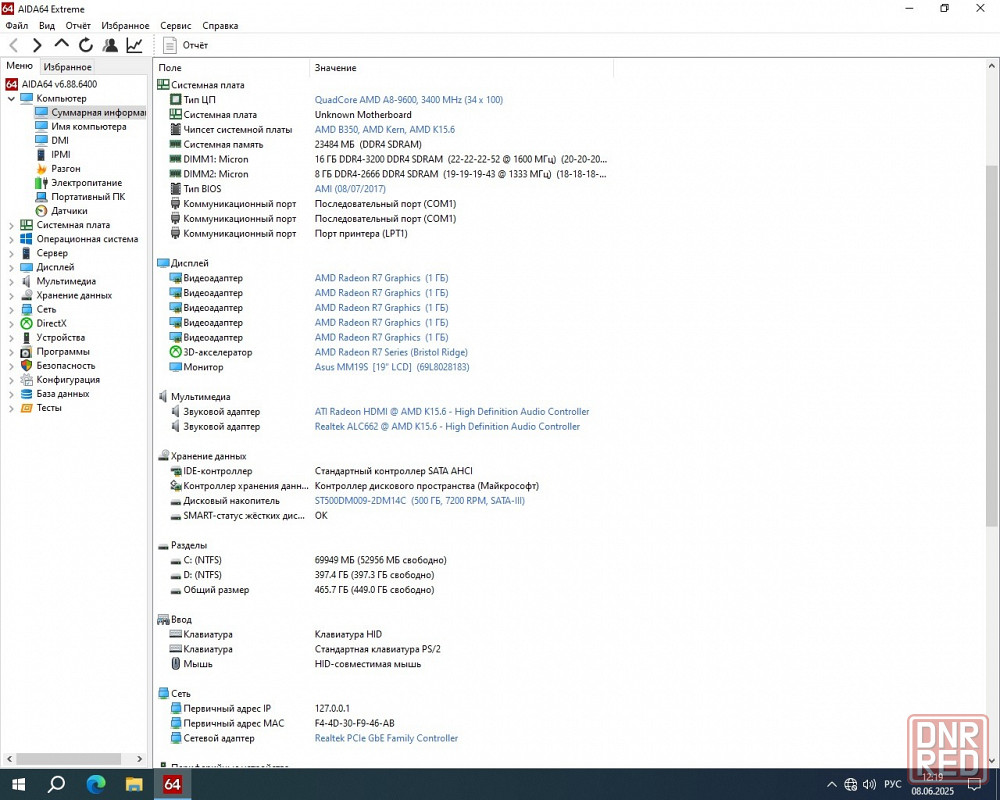The height and width of the screenshot is (800, 1000).
Task: Open QuadCore AMD A8-9600 CPU link
Action: (x=409, y=100)
